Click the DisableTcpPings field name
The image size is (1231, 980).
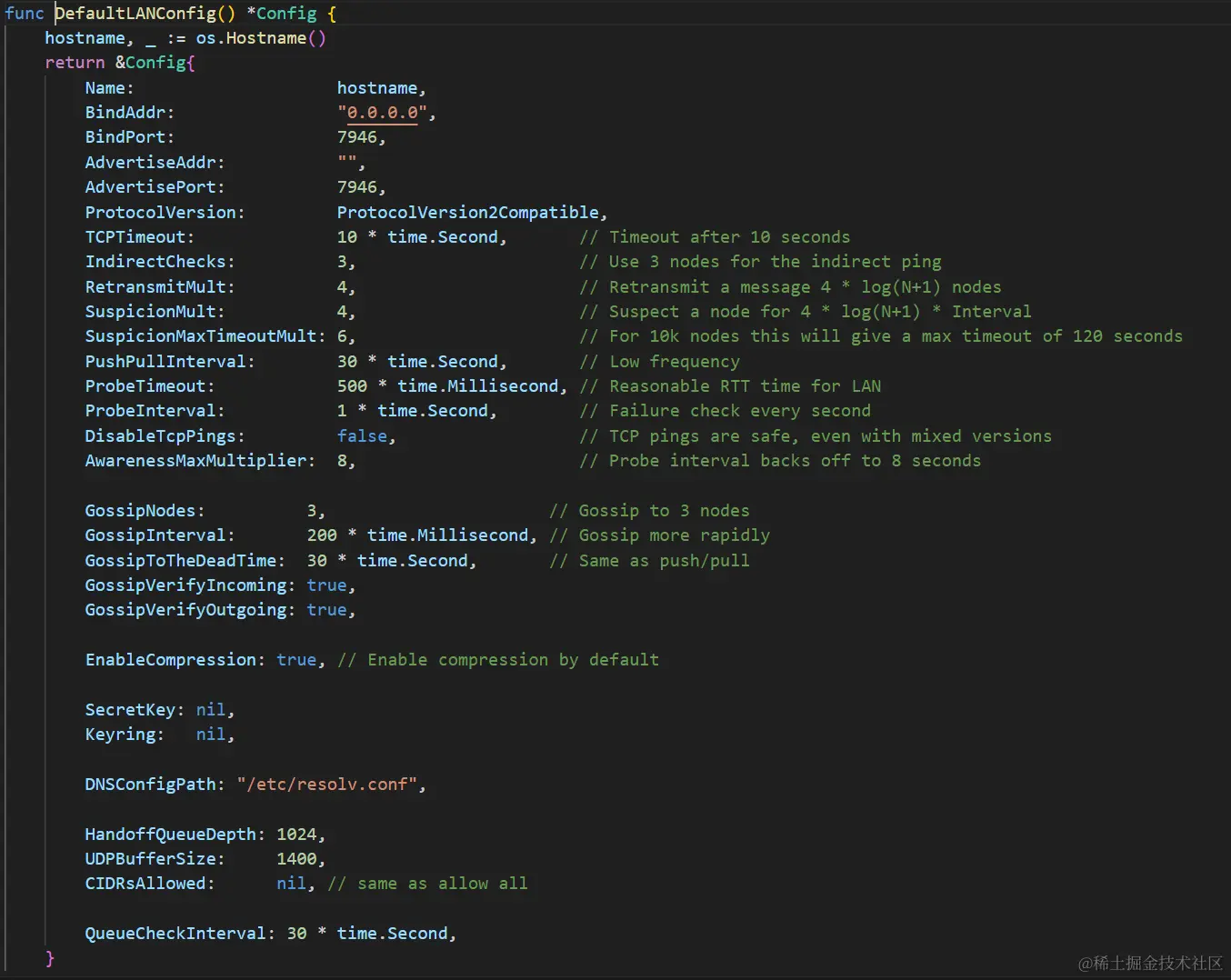[161, 436]
